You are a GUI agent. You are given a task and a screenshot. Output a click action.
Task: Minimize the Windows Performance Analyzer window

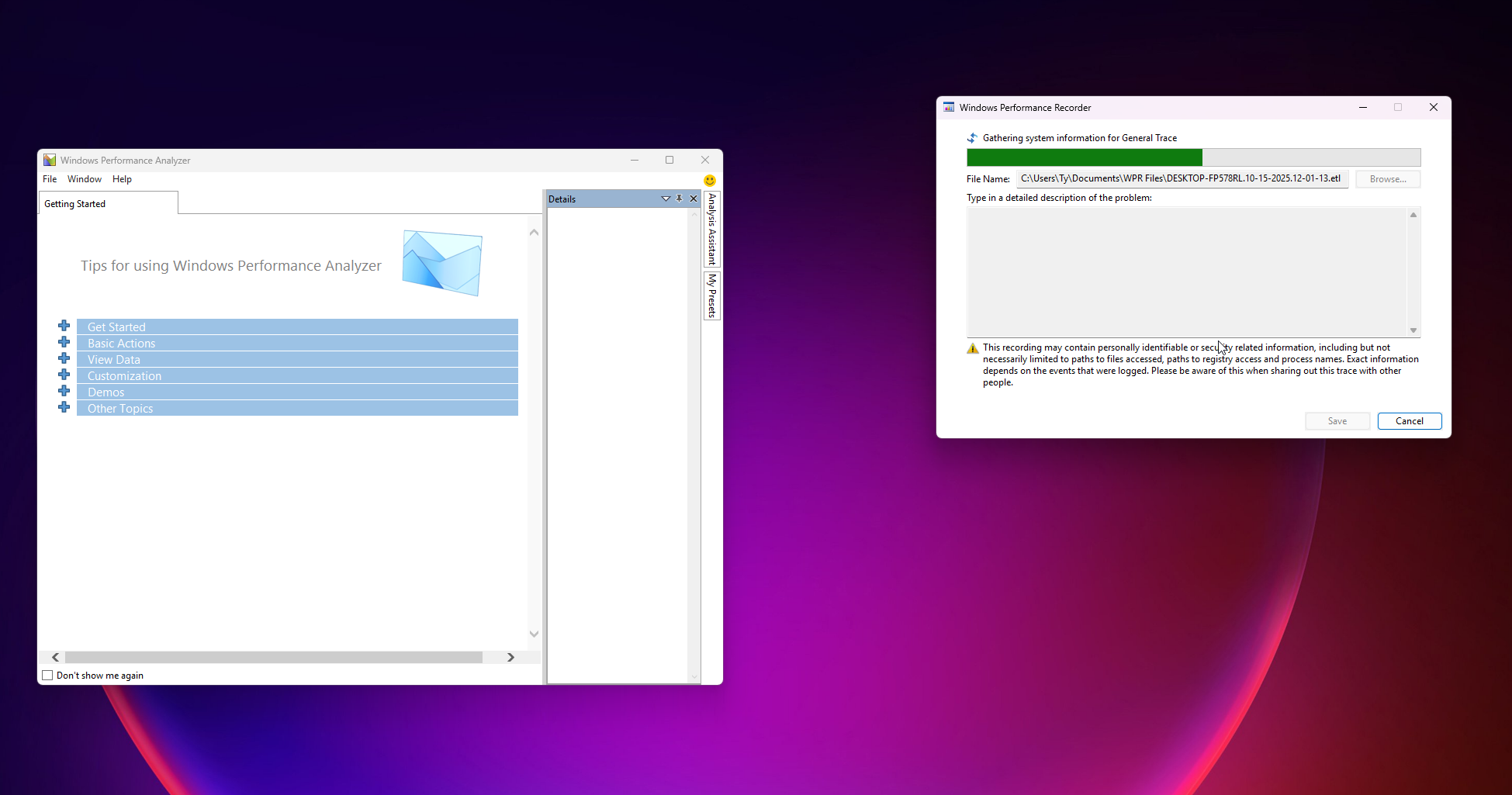tap(635, 160)
